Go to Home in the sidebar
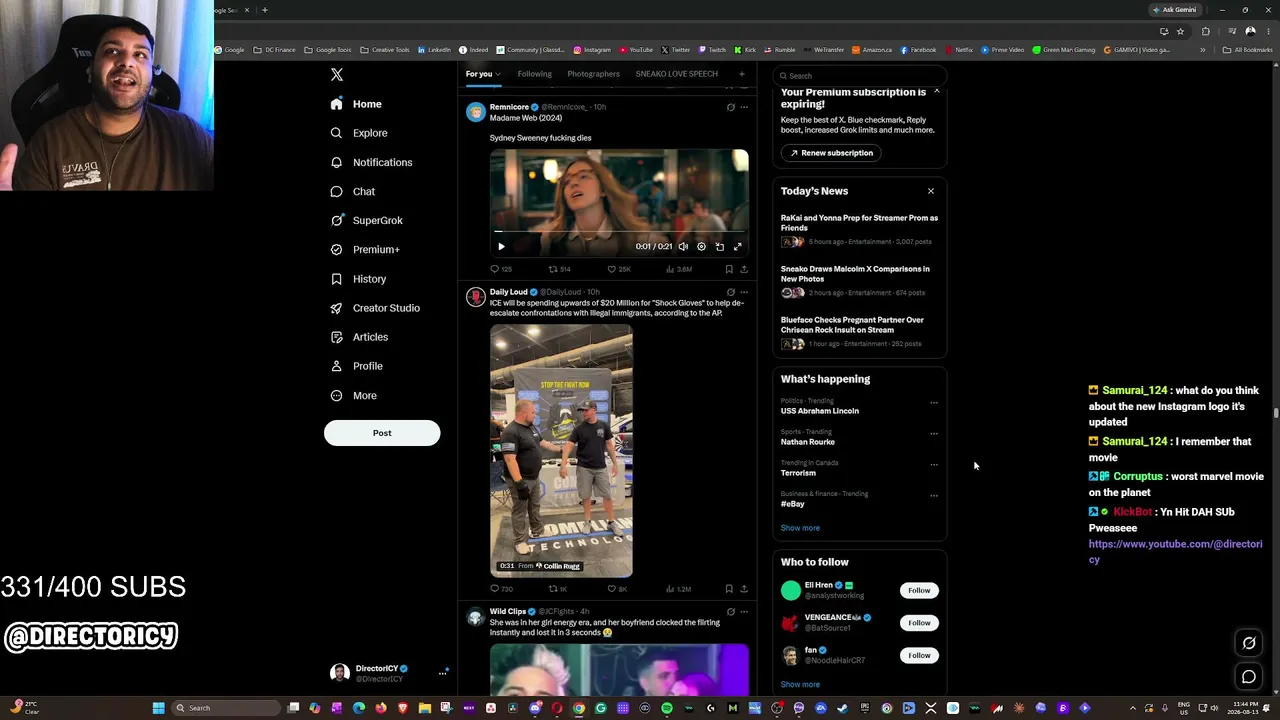Viewport: 1280px width, 720px height. click(356, 104)
